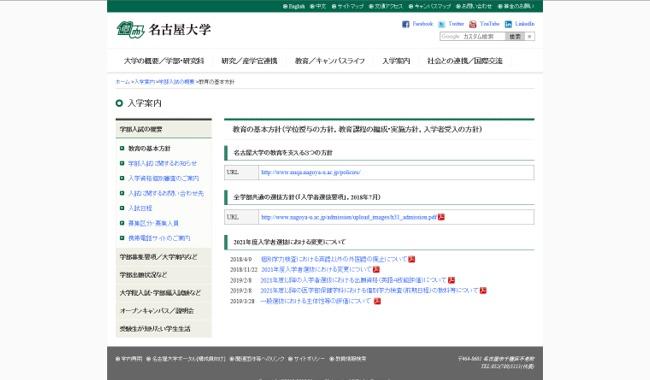Open the Facebook icon link

pos(406,24)
